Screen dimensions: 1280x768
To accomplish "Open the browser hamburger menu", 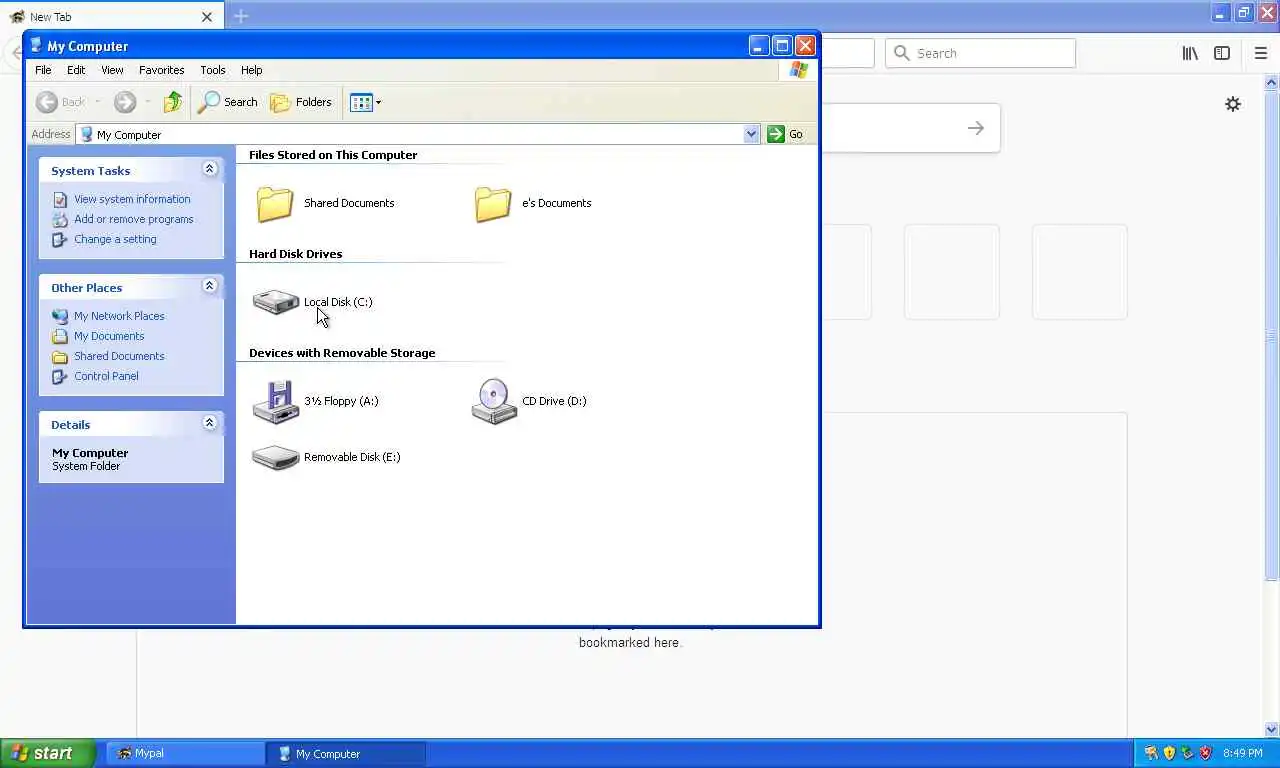I will pyautogui.click(x=1261, y=53).
